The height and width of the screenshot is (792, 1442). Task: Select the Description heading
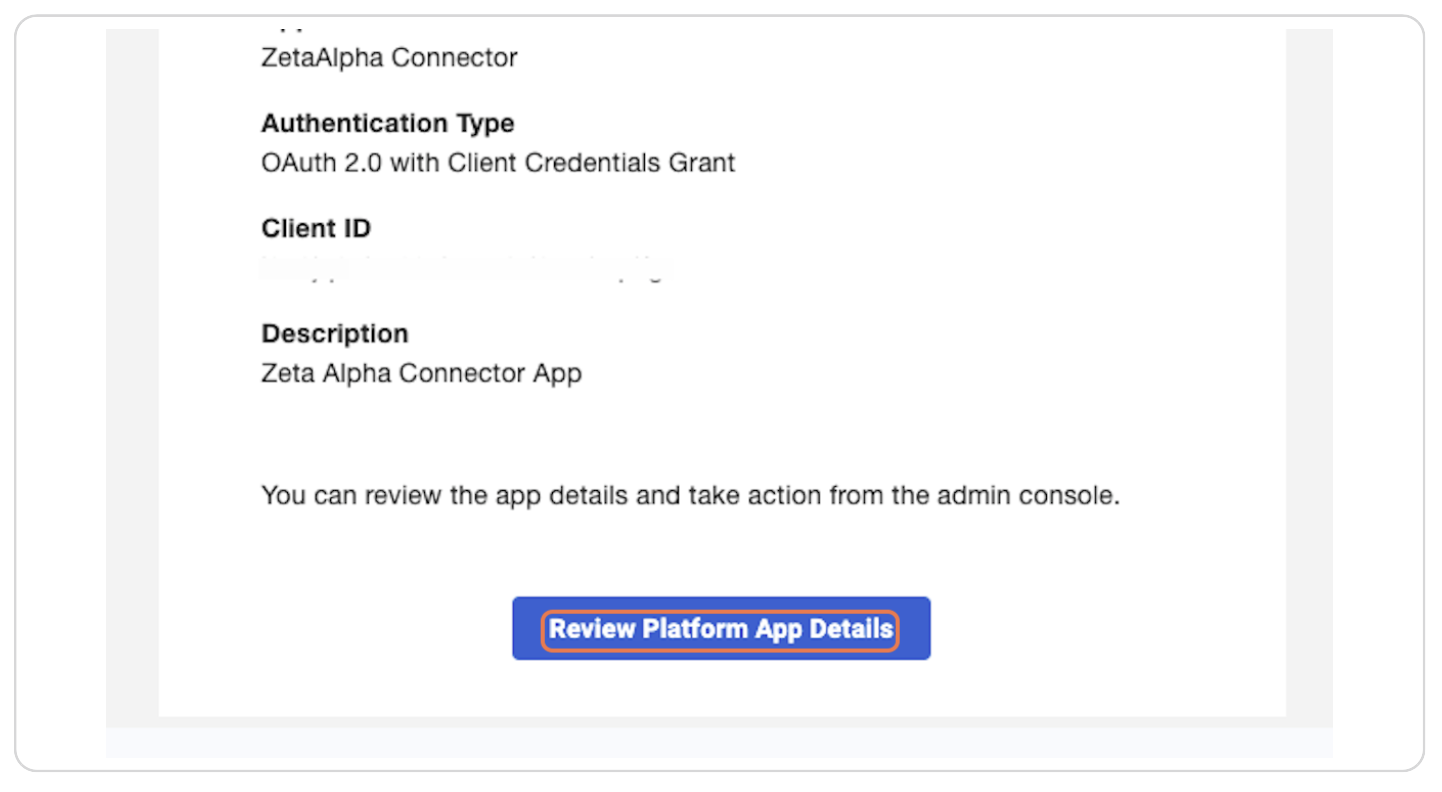click(x=334, y=333)
